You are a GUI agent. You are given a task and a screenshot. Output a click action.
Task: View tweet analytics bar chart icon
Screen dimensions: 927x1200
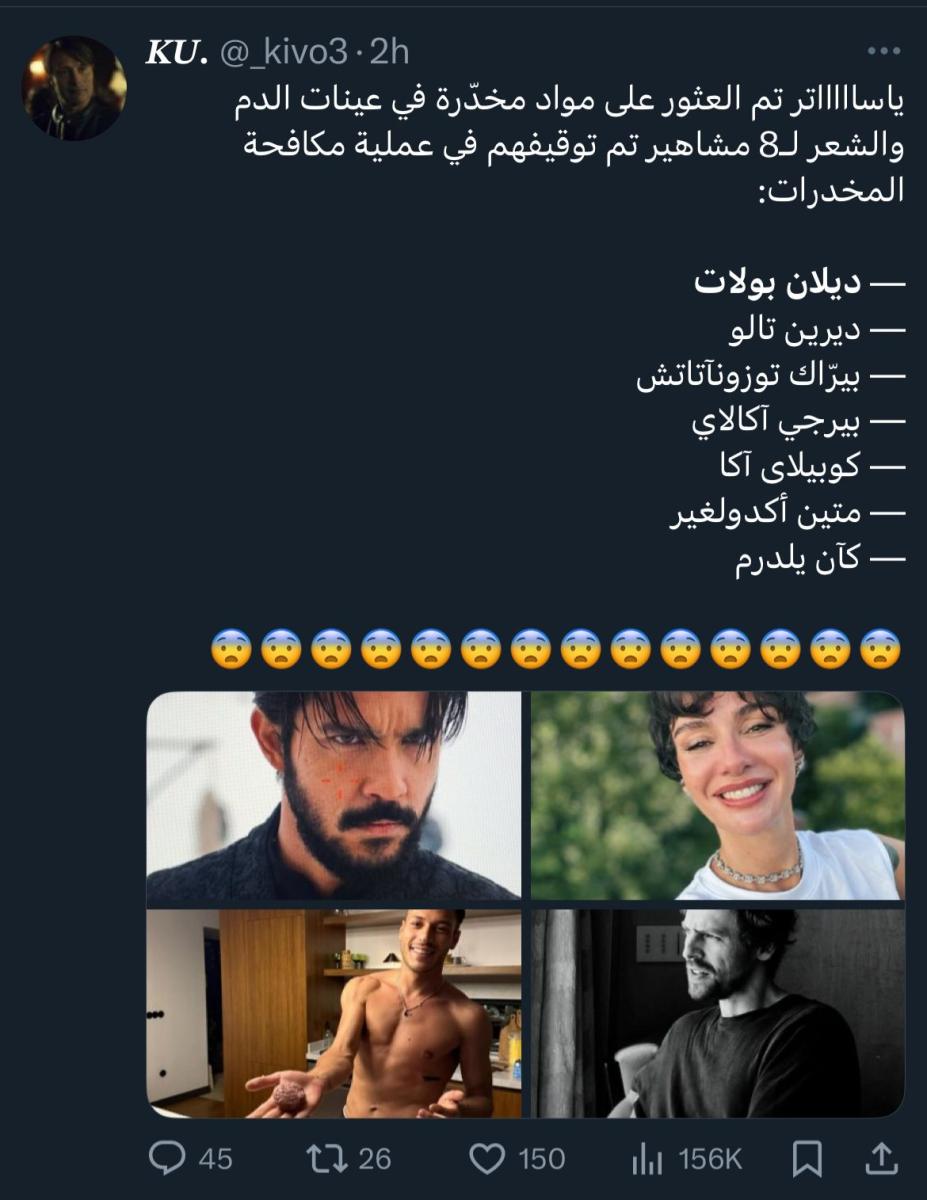point(648,1160)
